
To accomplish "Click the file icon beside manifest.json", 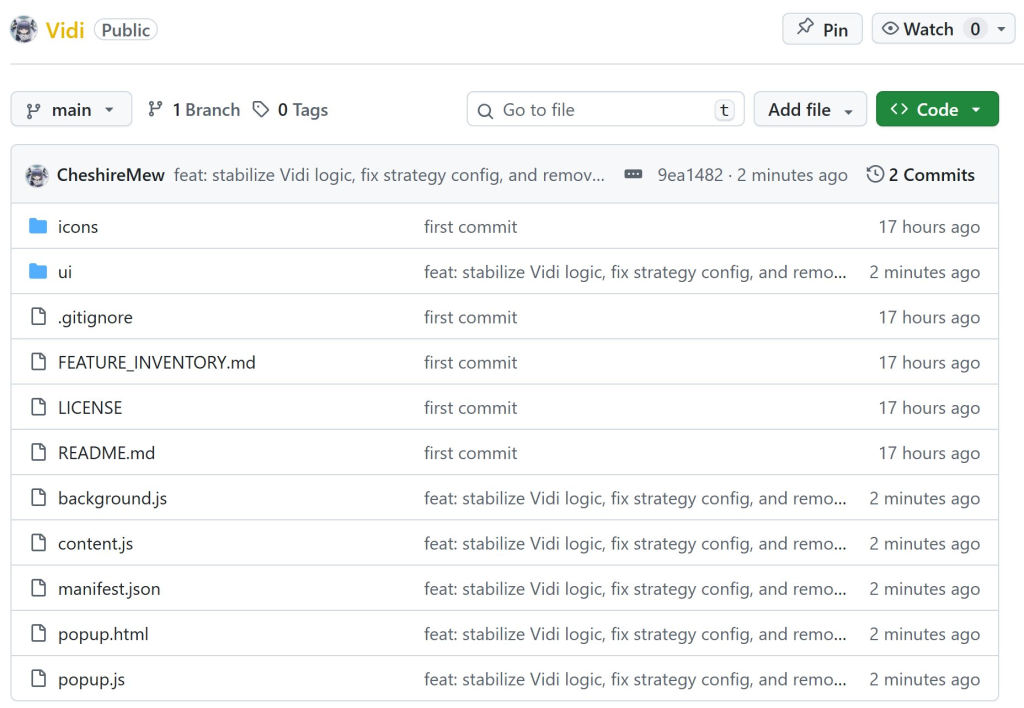I will pos(39,589).
